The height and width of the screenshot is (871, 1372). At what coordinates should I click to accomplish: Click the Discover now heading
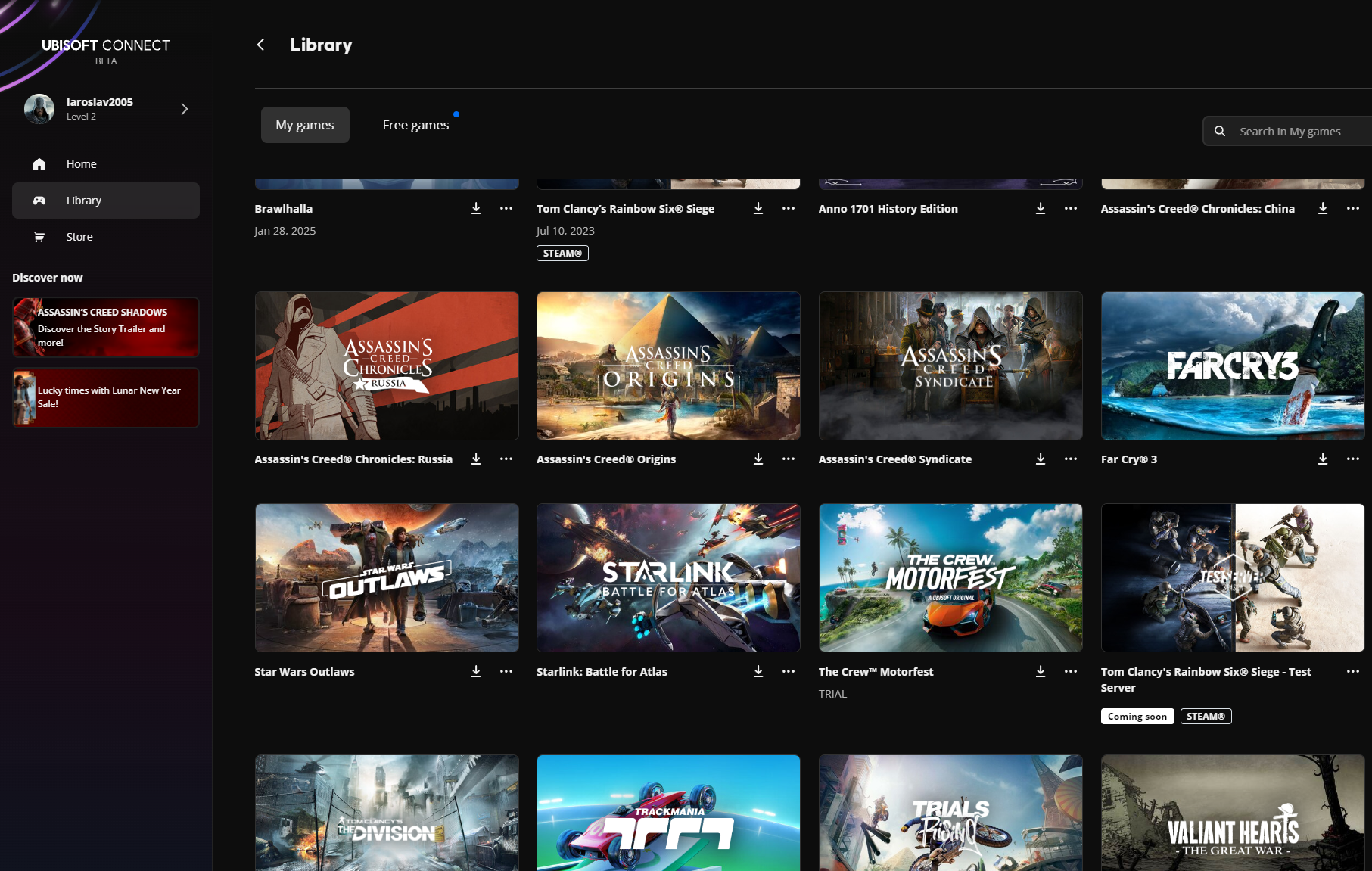tap(47, 278)
